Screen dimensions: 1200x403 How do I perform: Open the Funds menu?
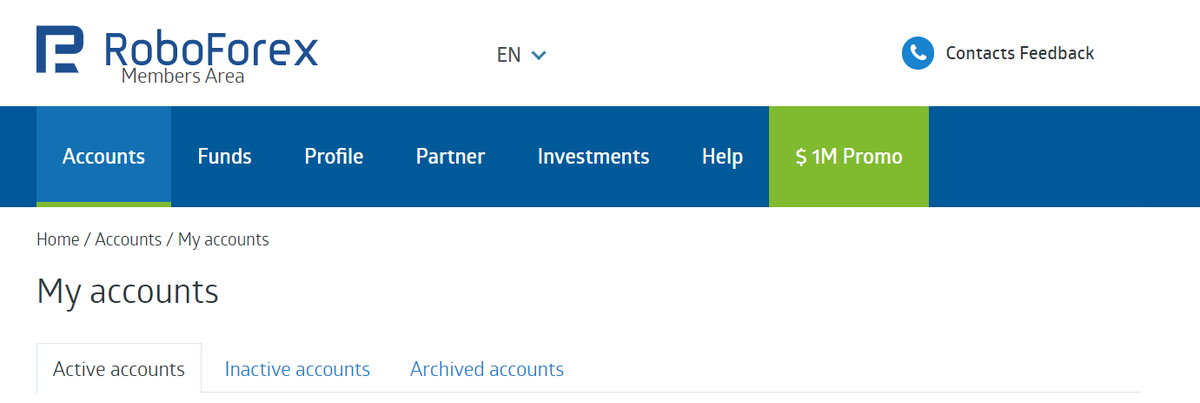point(225,156)
